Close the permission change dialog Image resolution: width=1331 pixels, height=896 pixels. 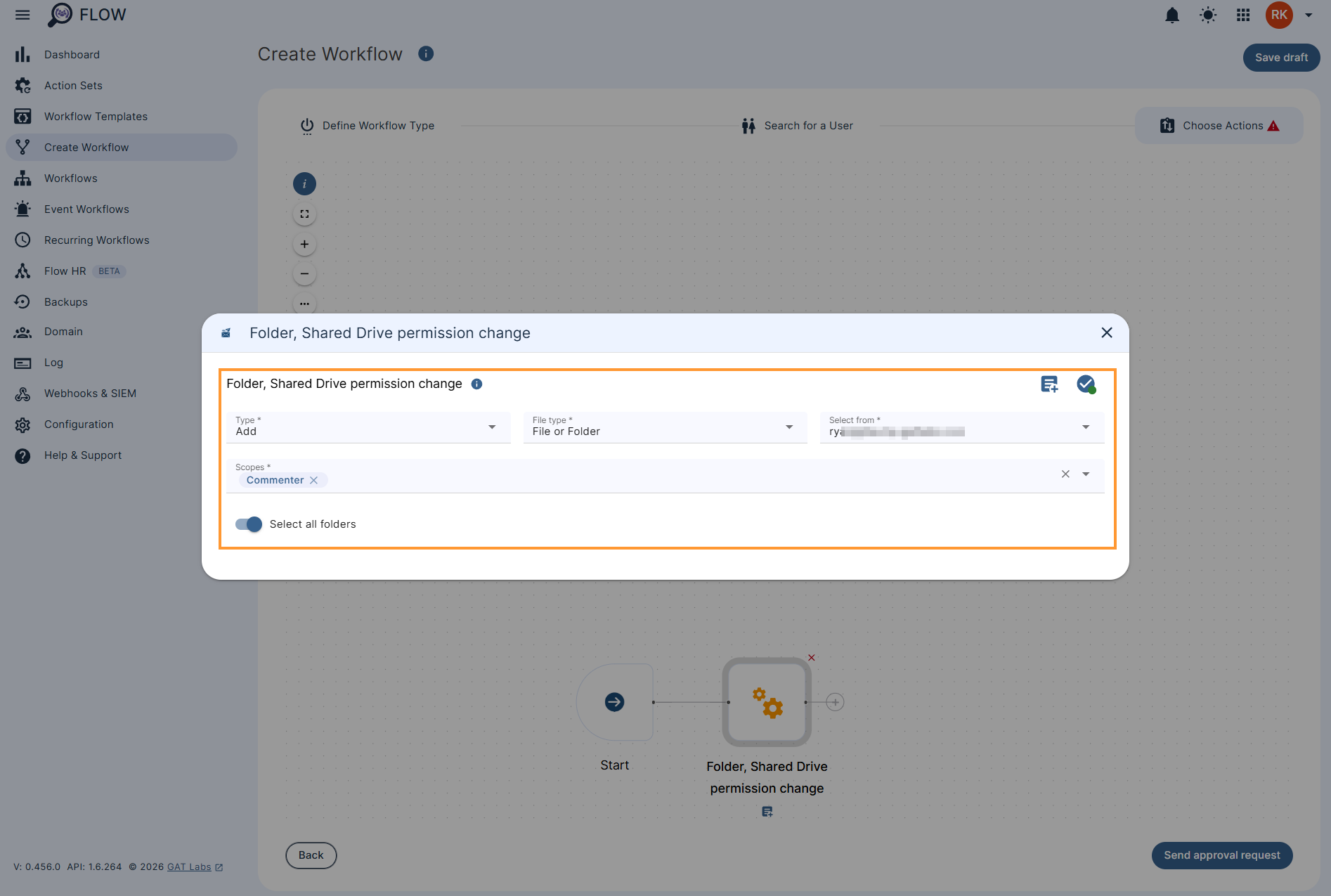(1107, 332)
